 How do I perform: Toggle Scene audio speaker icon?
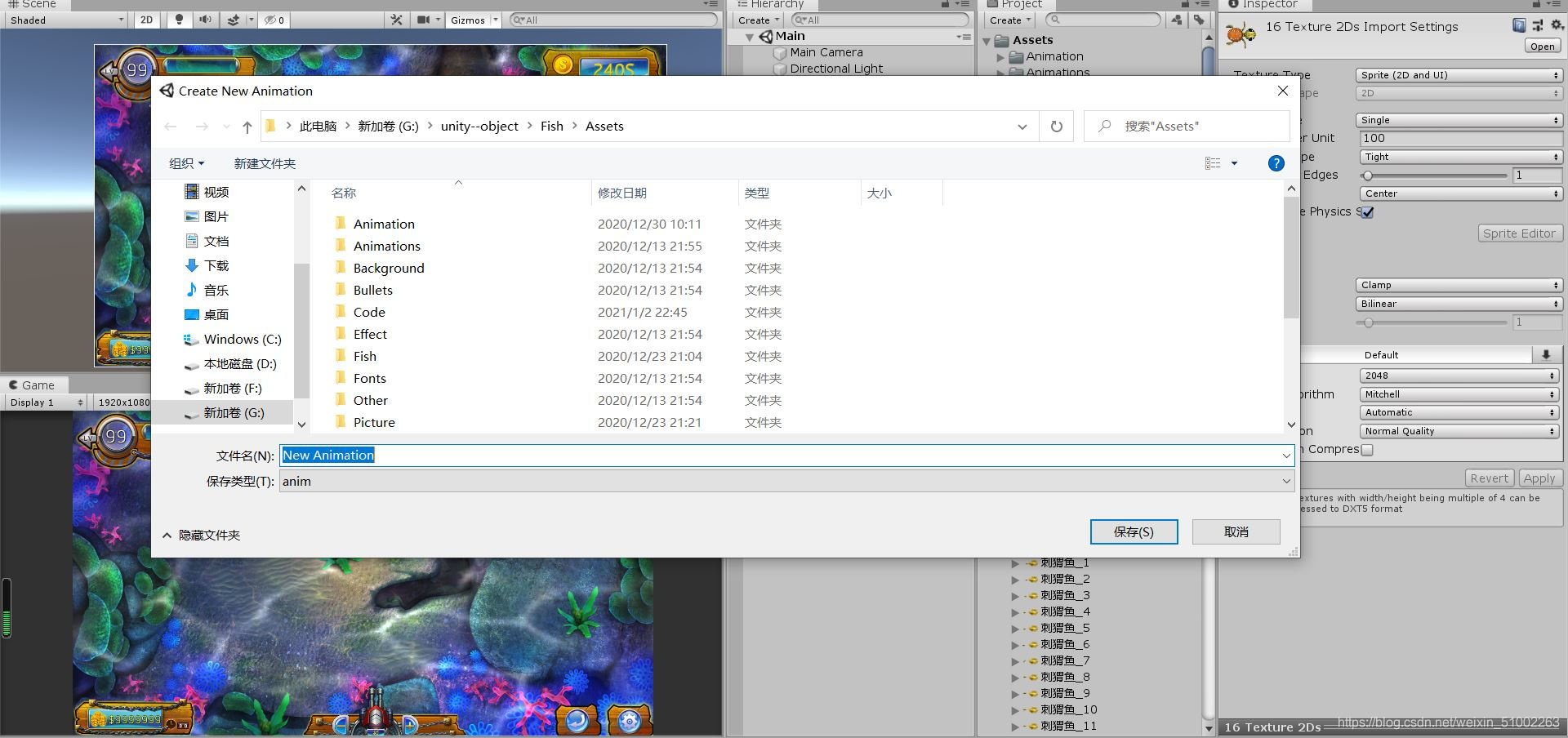(205, 20)
